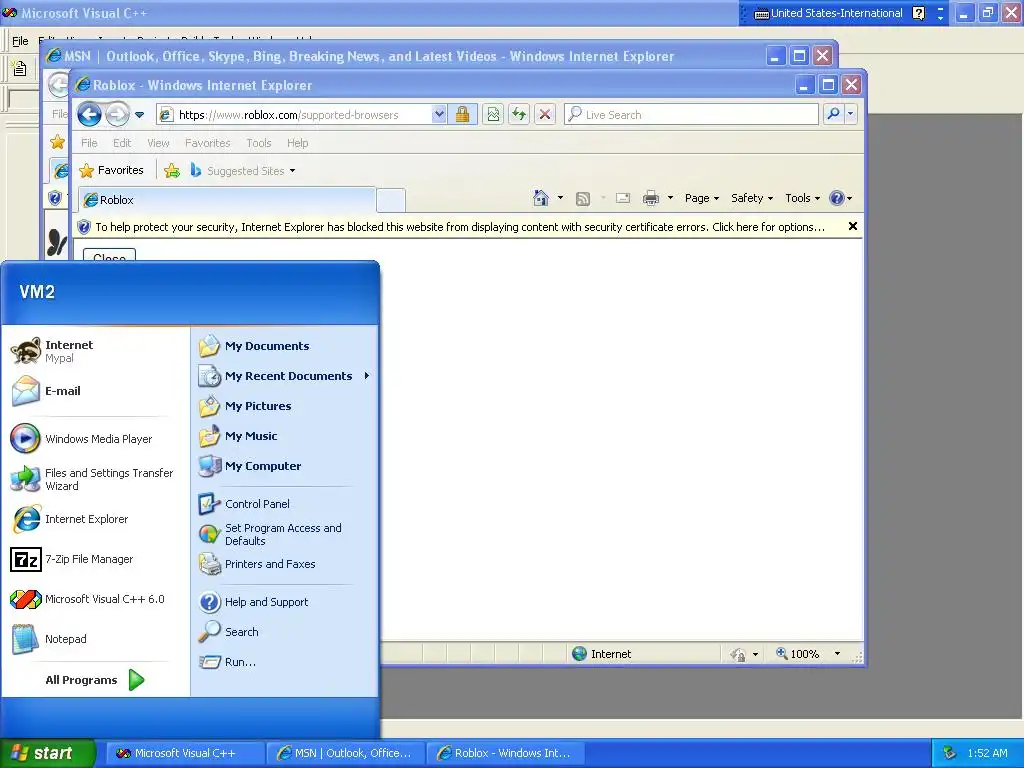The image size is (1024, 768).
Task: Open the Tools menu in menu bar
Action: [259, 143]
